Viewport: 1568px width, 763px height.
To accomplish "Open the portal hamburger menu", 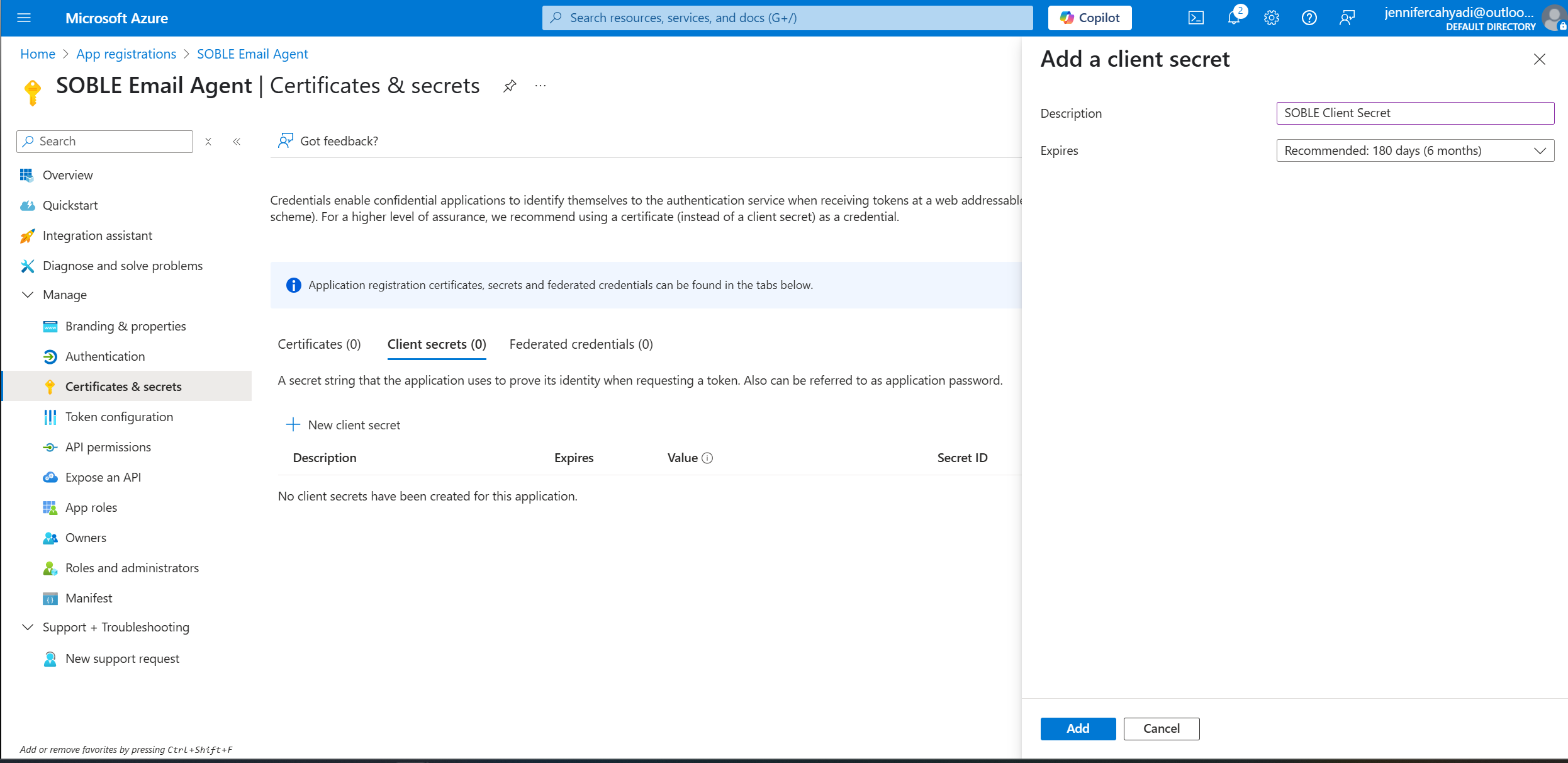I will coord(24,18).
